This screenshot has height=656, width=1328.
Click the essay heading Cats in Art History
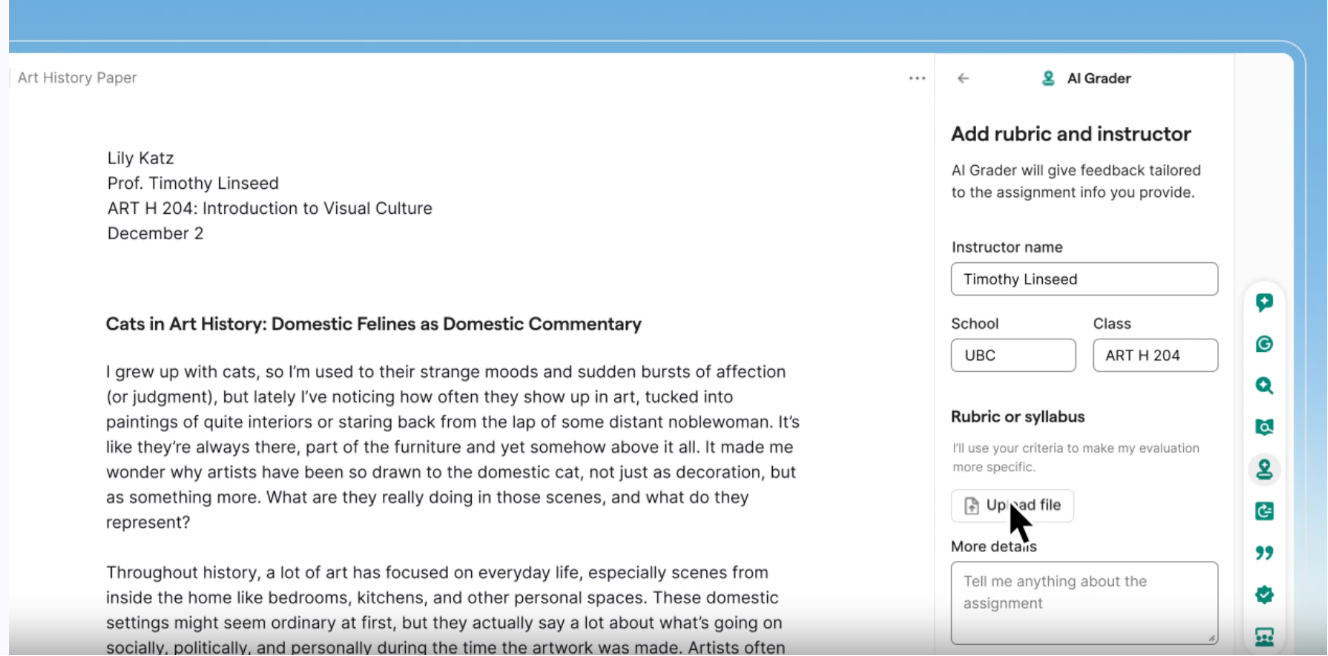pyautogui.click(x=373, y=324)
